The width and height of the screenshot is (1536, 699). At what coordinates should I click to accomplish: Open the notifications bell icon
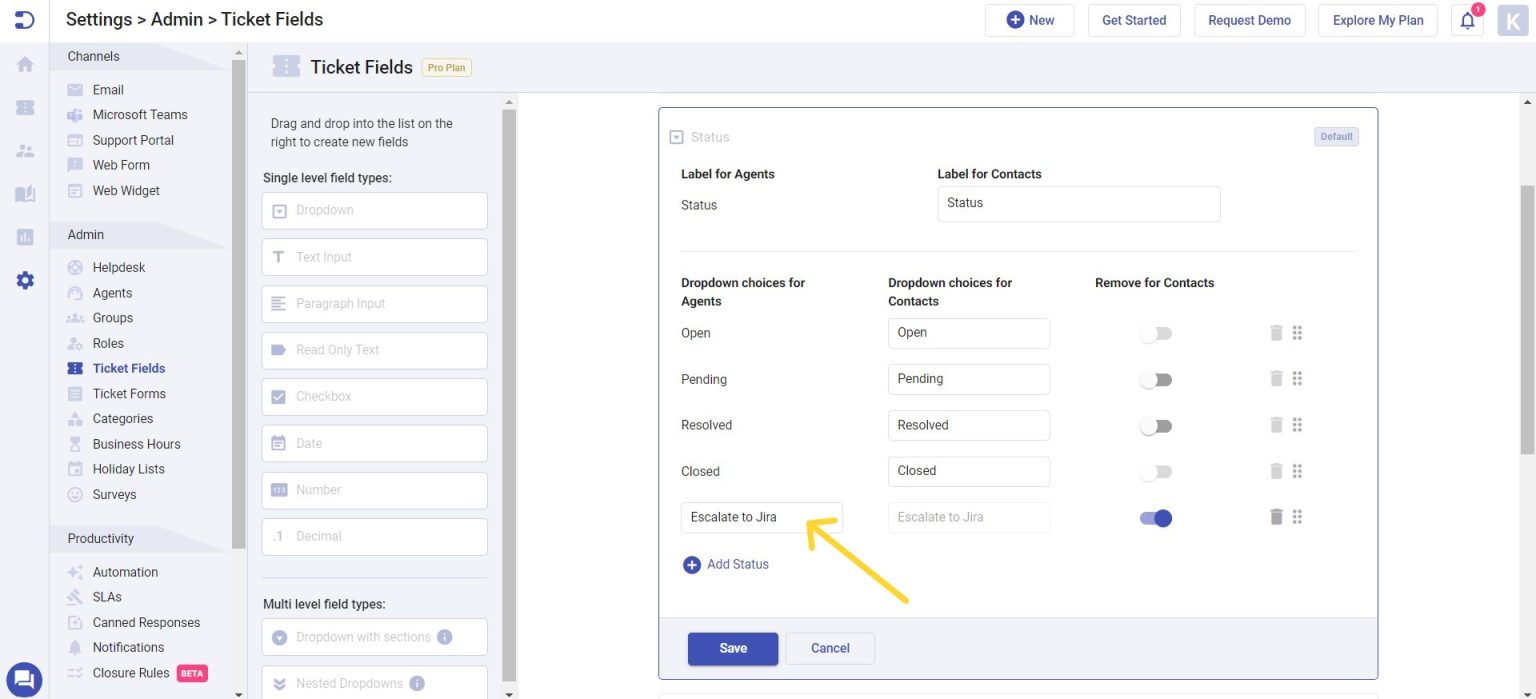coord(1465,20)
